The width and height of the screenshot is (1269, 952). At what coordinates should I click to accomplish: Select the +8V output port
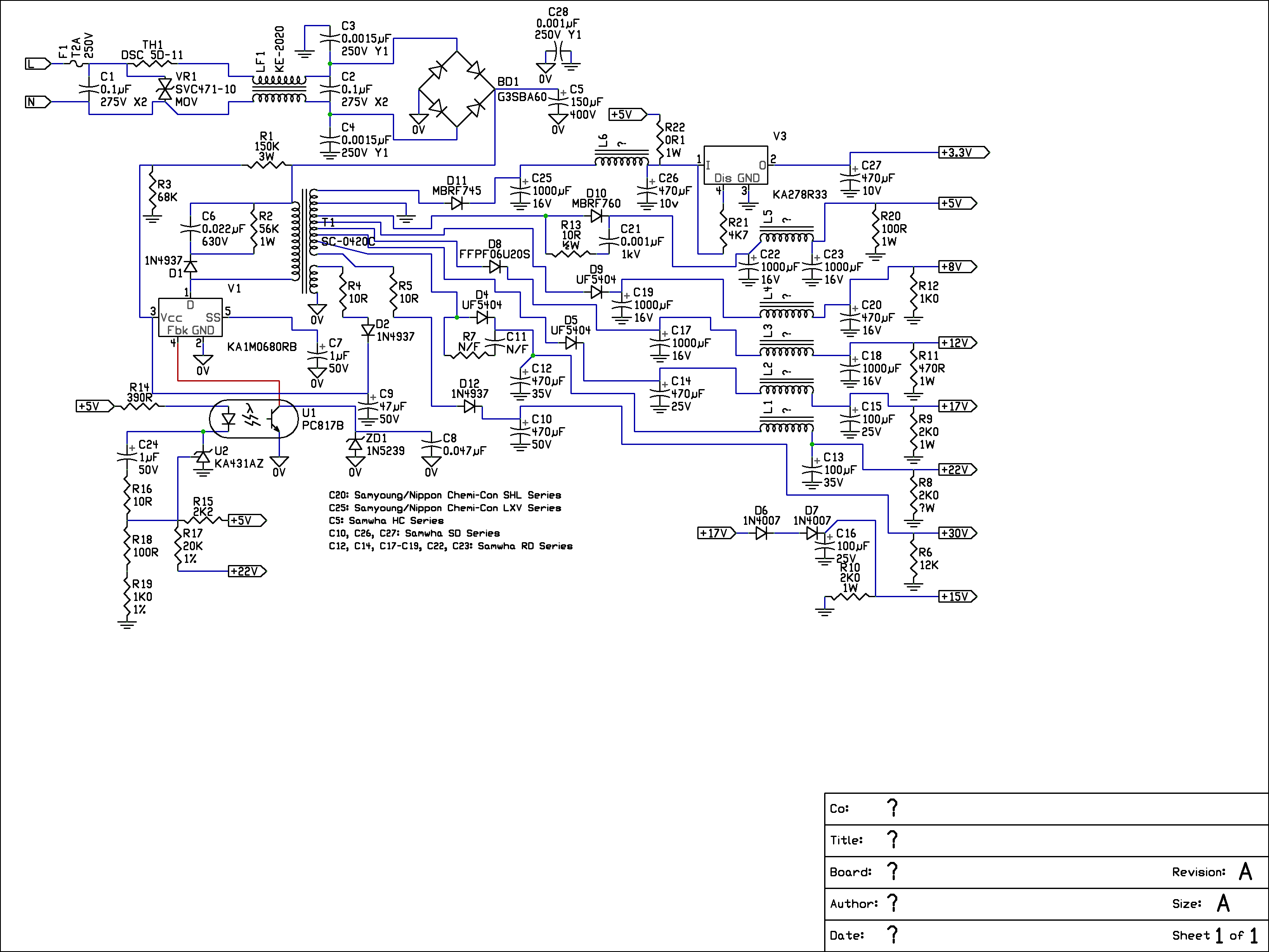click(957, 267)
